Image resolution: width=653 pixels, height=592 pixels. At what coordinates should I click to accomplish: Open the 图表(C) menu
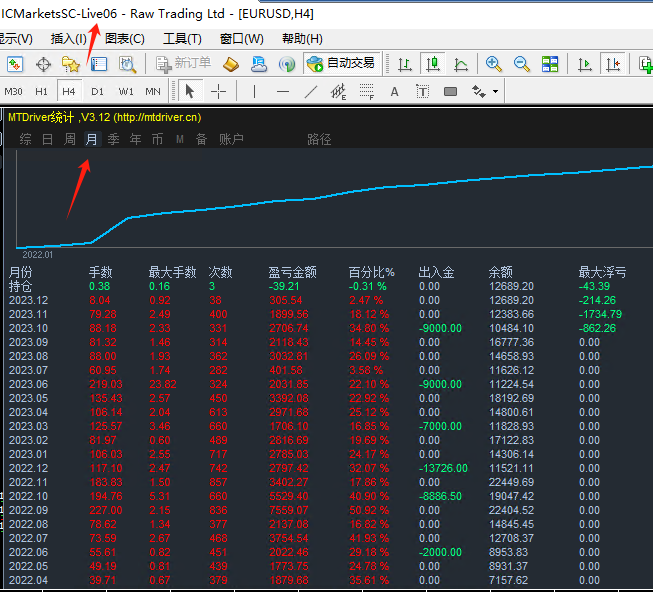125,39
